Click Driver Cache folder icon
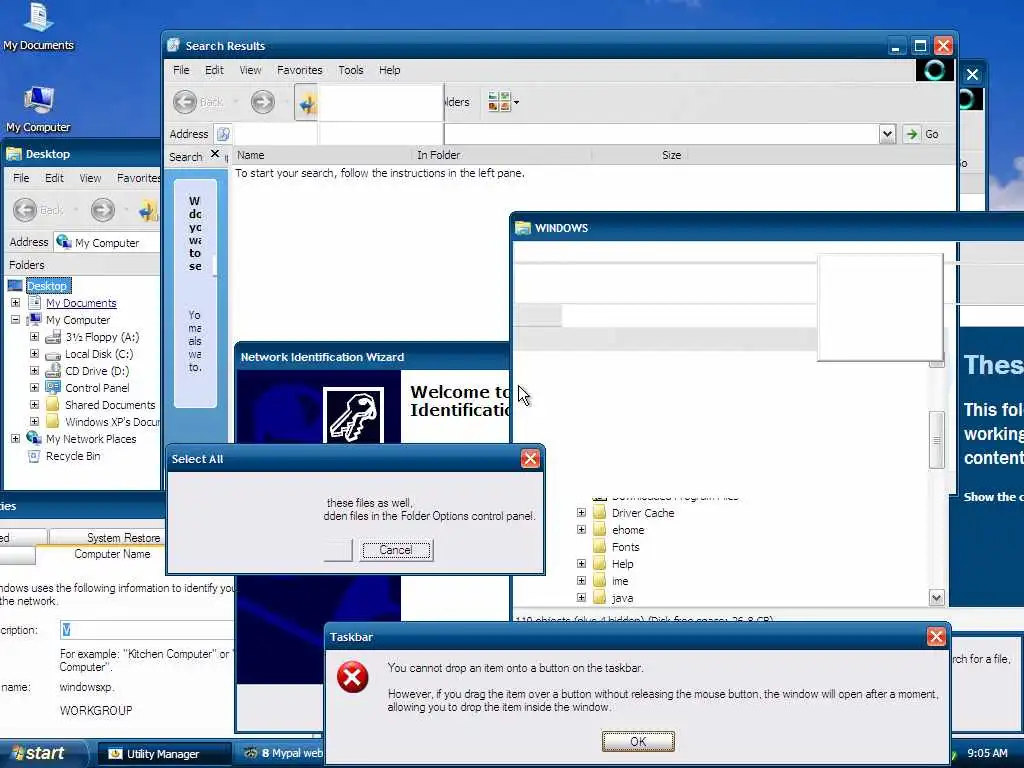Screen dimensions: 1024x768 point(600,513)
